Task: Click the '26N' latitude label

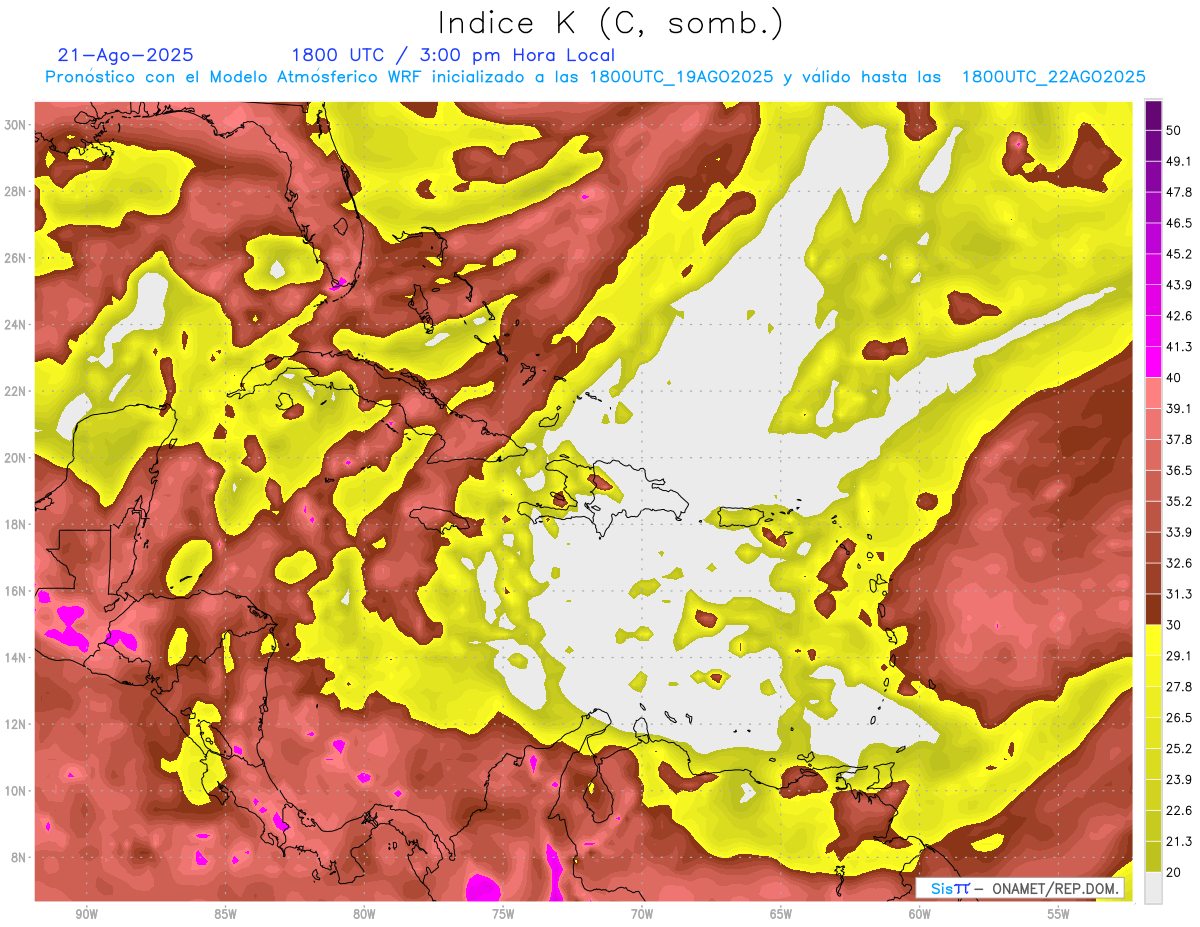Action: 15,258
